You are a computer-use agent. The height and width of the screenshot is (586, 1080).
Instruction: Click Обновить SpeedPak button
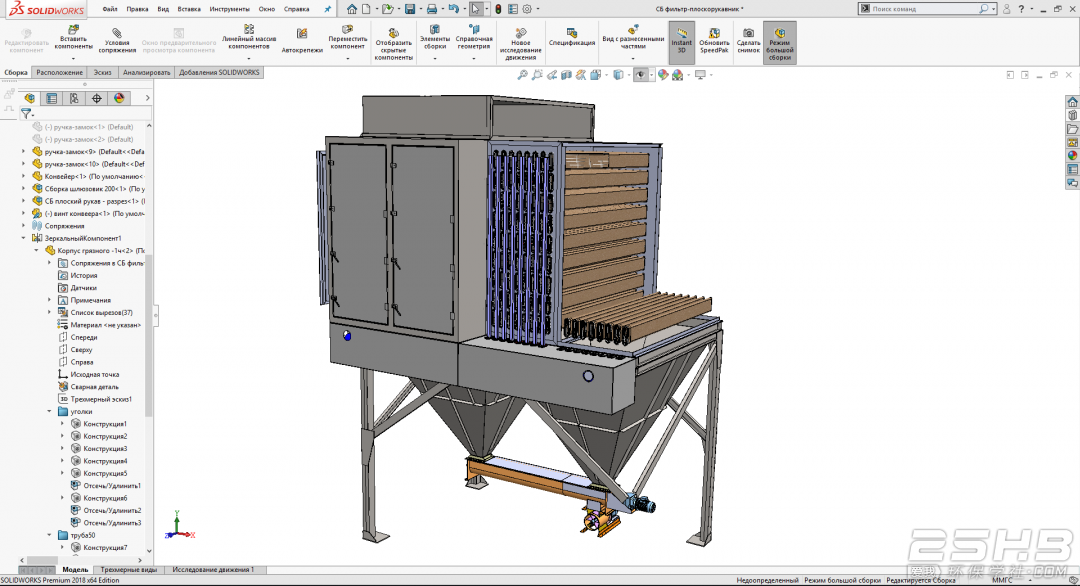(x=714, y=41)
